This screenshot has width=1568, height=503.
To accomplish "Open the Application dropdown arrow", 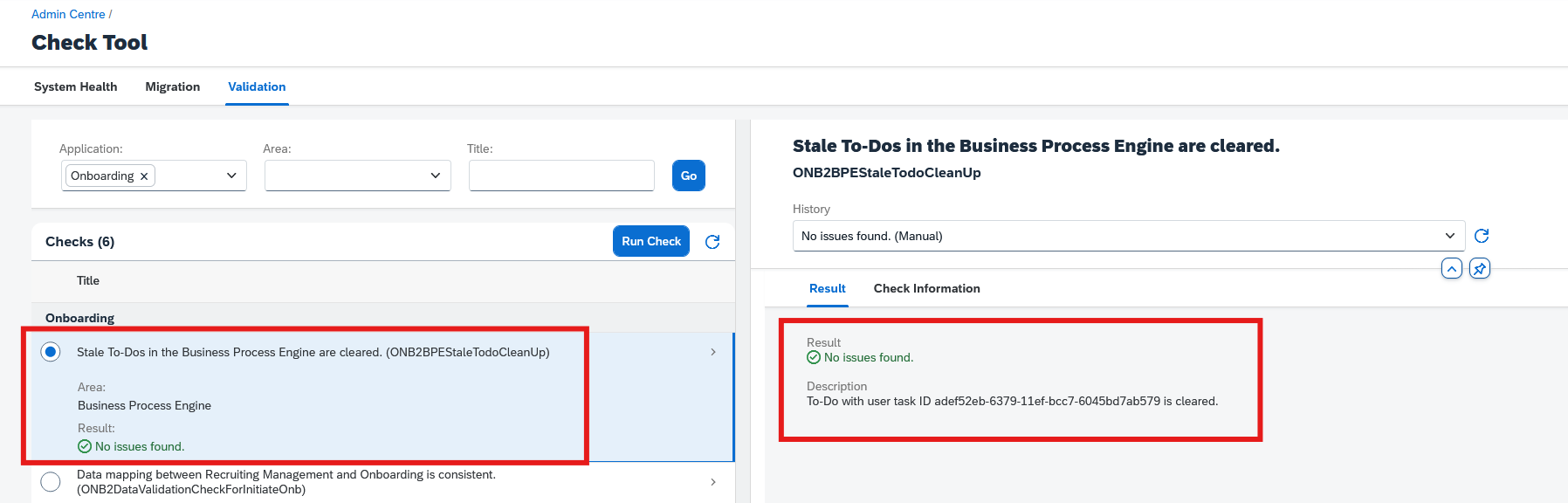I will 231,176.
